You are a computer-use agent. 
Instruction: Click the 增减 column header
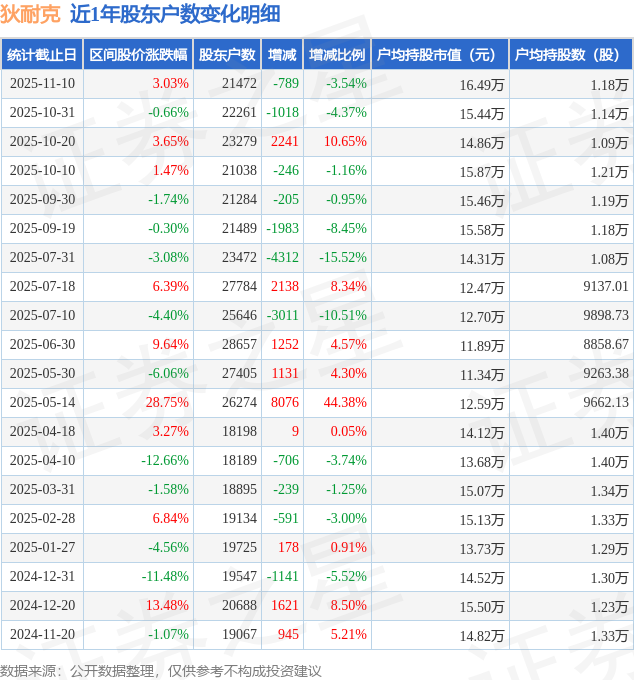(283, 55)
